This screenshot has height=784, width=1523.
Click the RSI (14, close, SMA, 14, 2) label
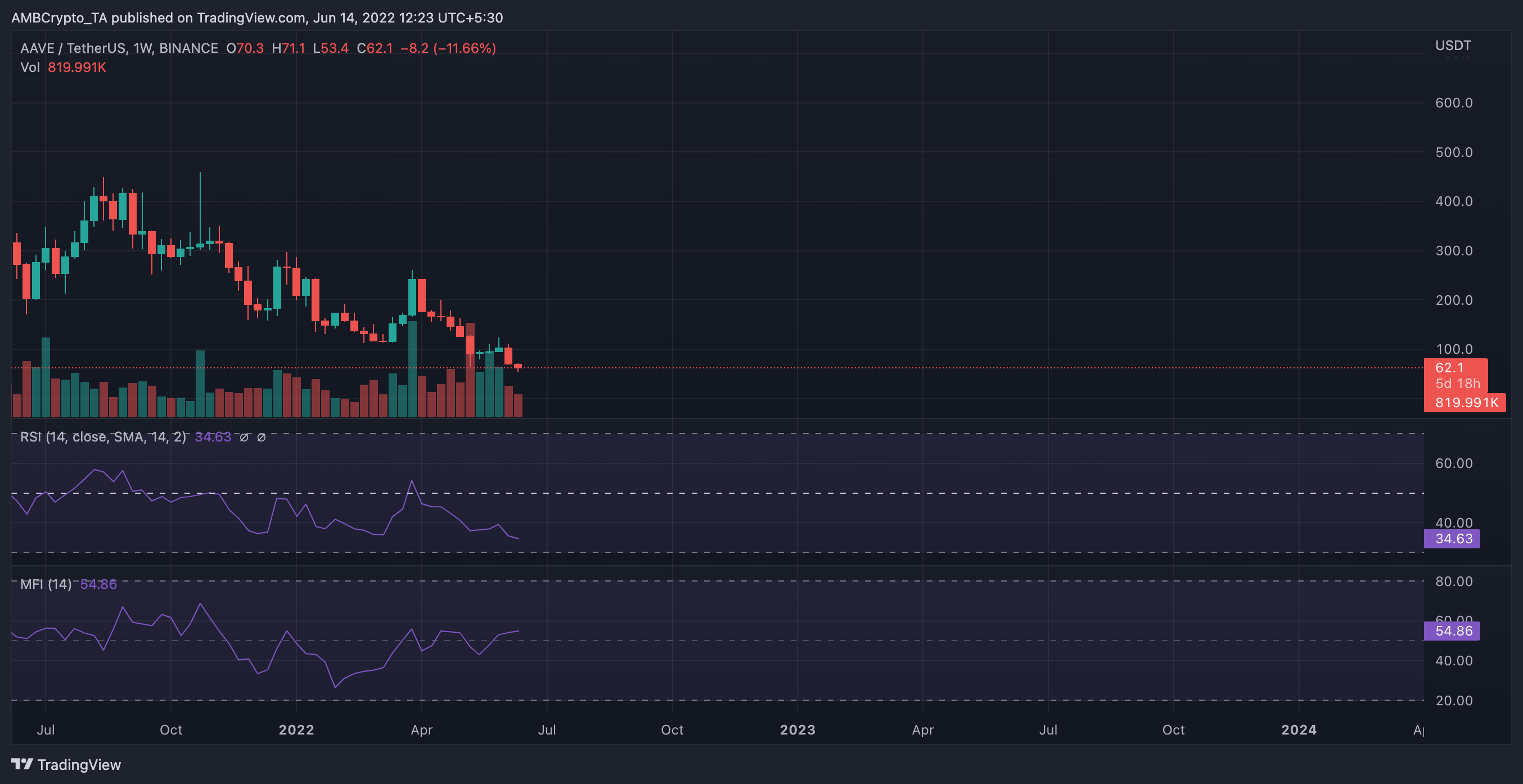click(103, 437)
